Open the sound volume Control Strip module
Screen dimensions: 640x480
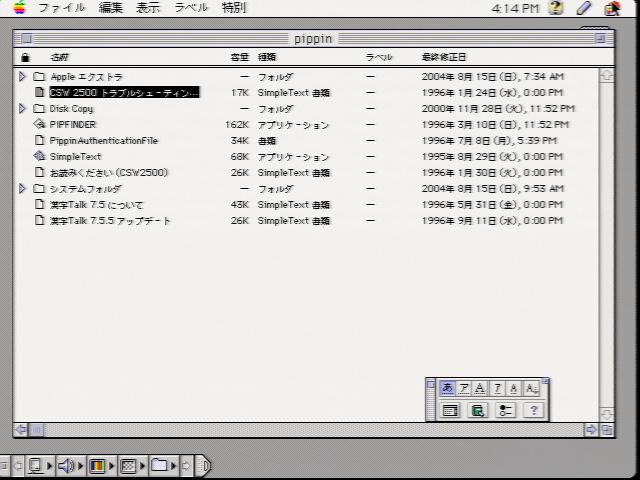[66, 465]
